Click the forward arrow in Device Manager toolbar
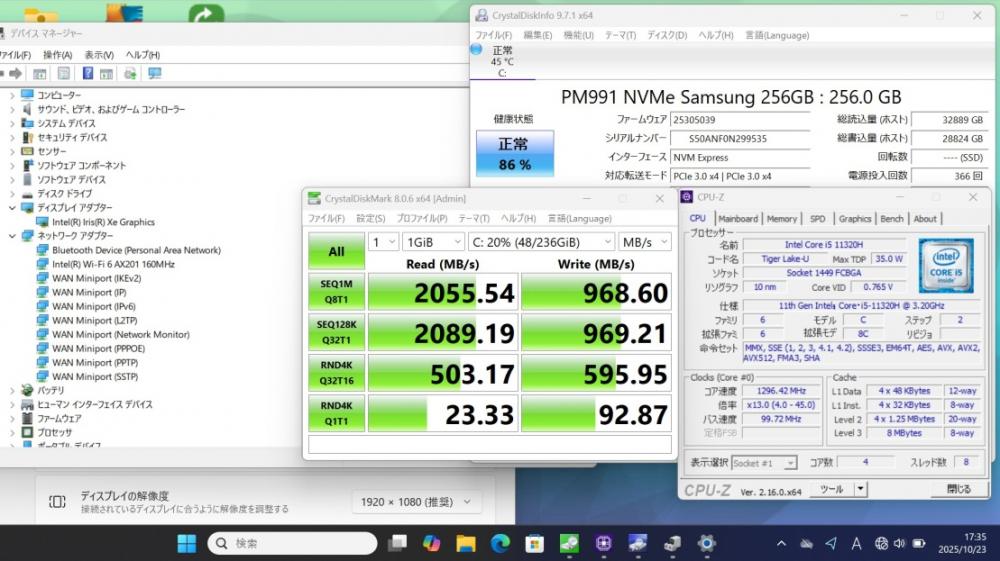The image size is (1000, 561). (16, 74)
